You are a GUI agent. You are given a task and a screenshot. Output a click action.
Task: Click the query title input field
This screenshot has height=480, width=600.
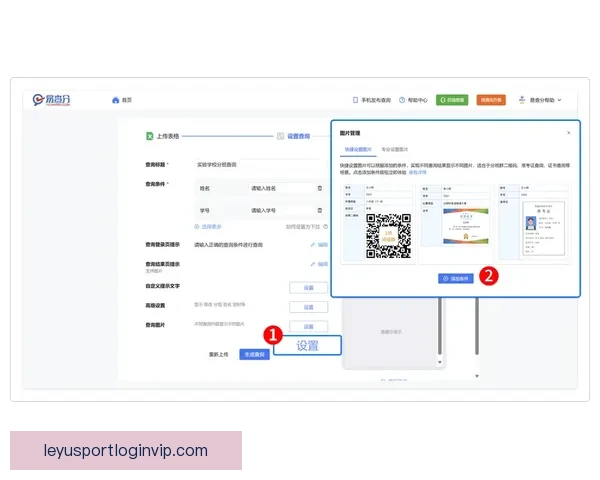260,165
